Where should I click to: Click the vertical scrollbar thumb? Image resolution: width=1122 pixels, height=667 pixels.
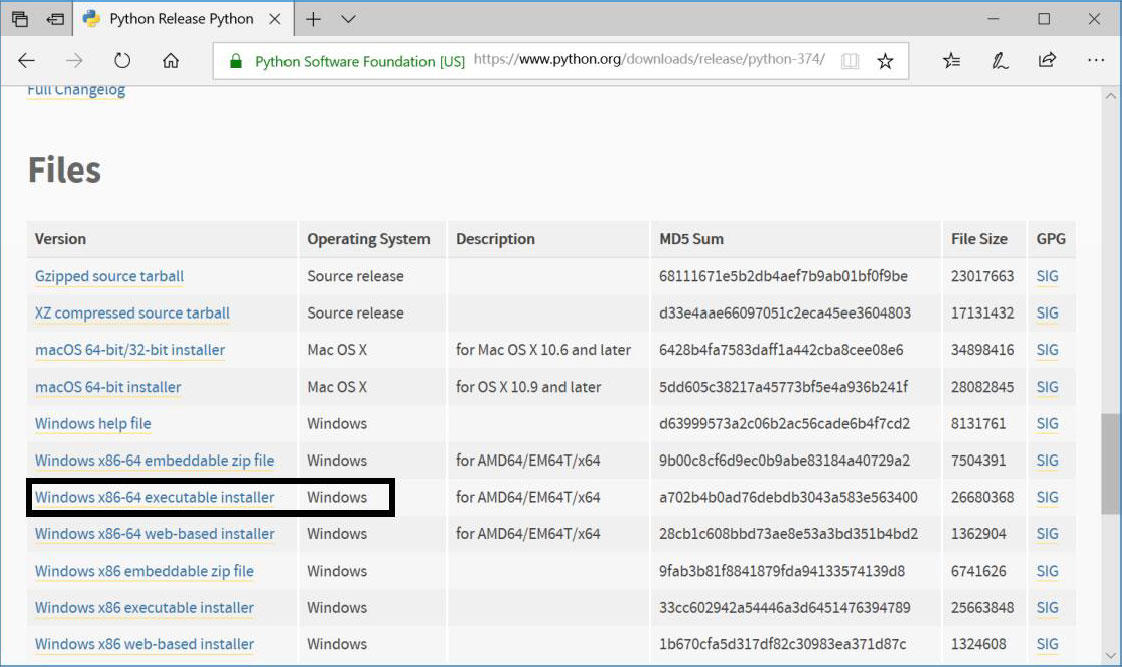click(x=1109, y=464)
